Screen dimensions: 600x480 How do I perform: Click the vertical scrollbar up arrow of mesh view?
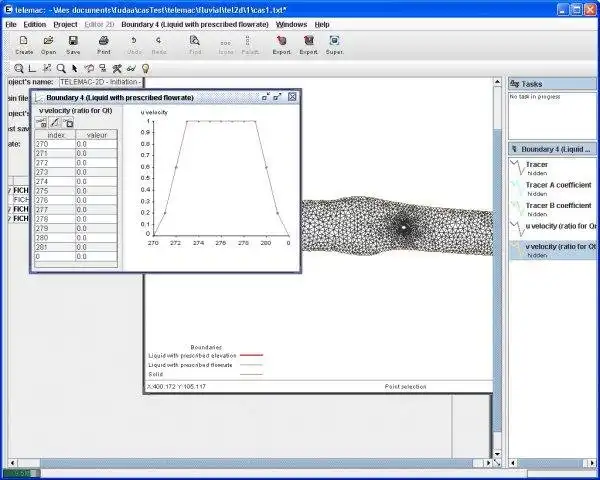pyautogui.click(x=497, y=82)
